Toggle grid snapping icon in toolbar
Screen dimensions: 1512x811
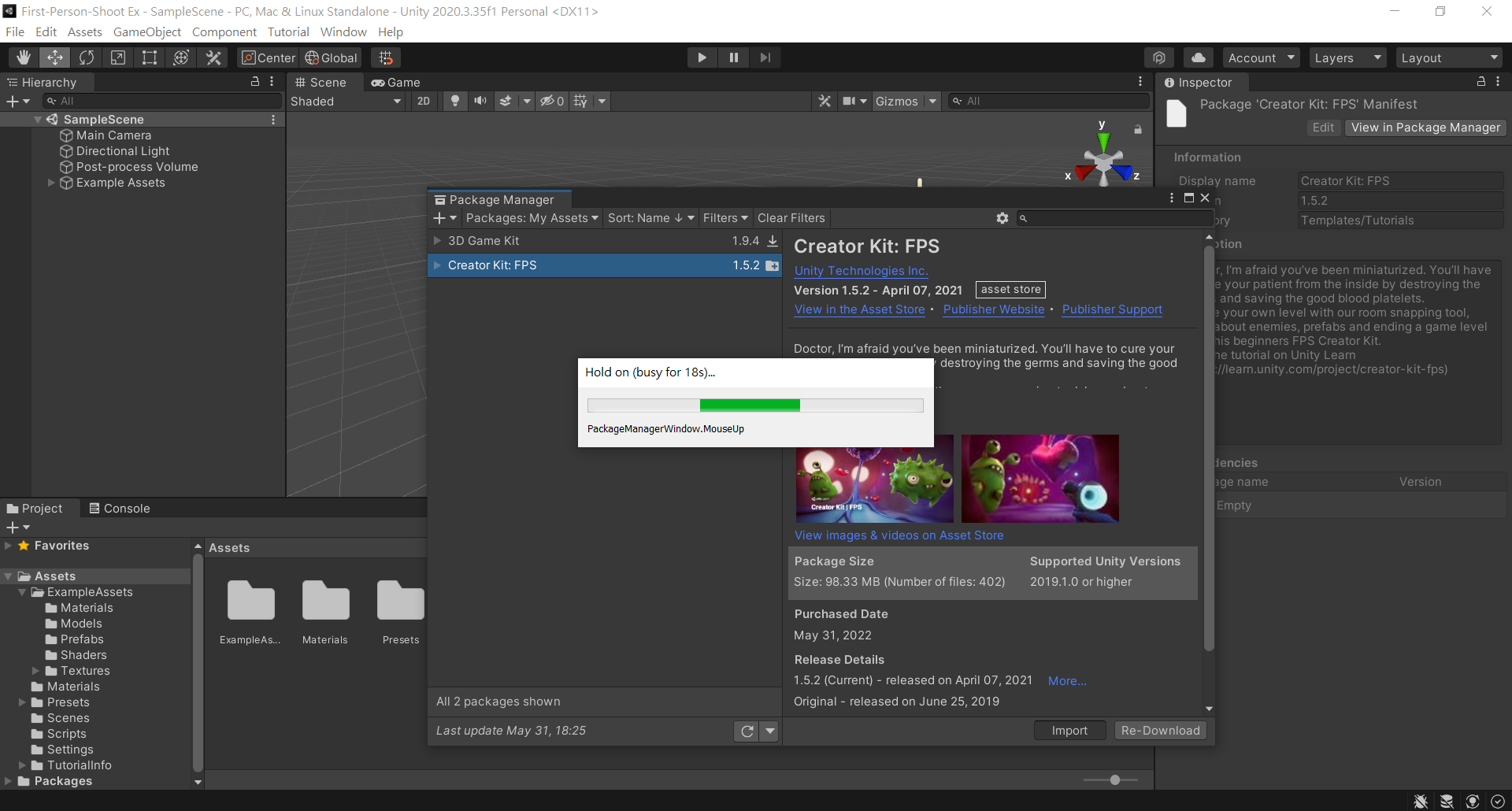[x=386, y=57]
